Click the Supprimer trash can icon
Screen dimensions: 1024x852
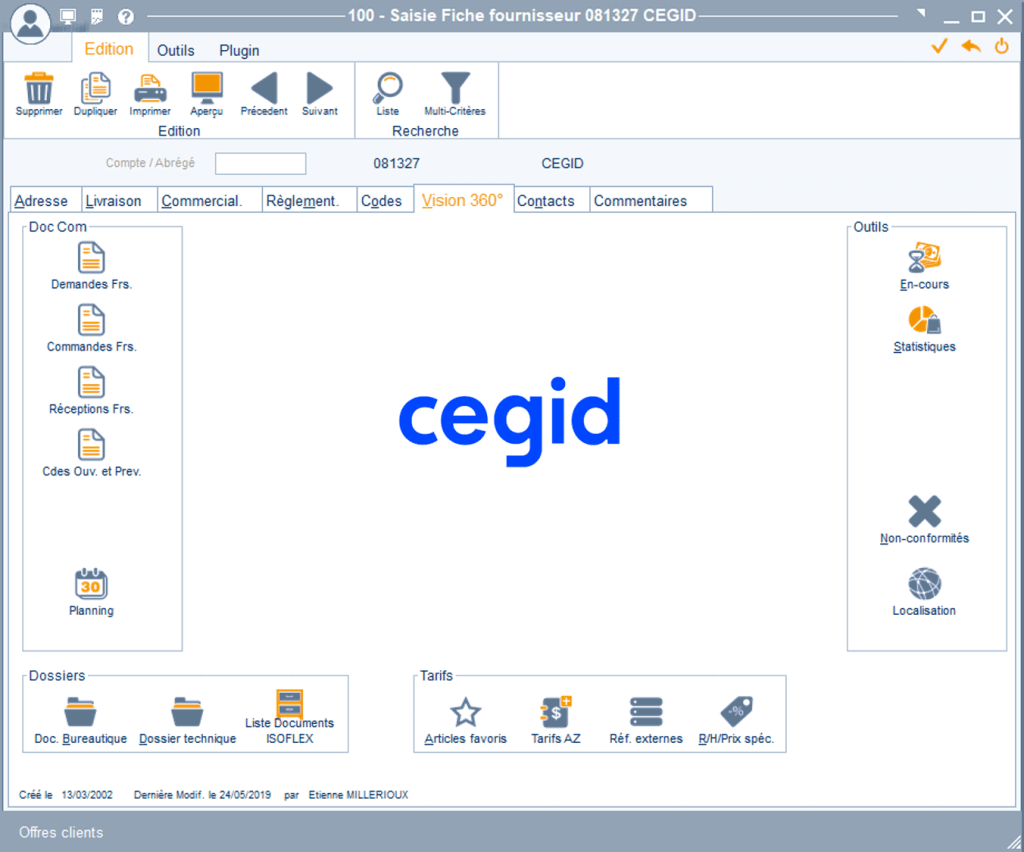click(39, 88)
